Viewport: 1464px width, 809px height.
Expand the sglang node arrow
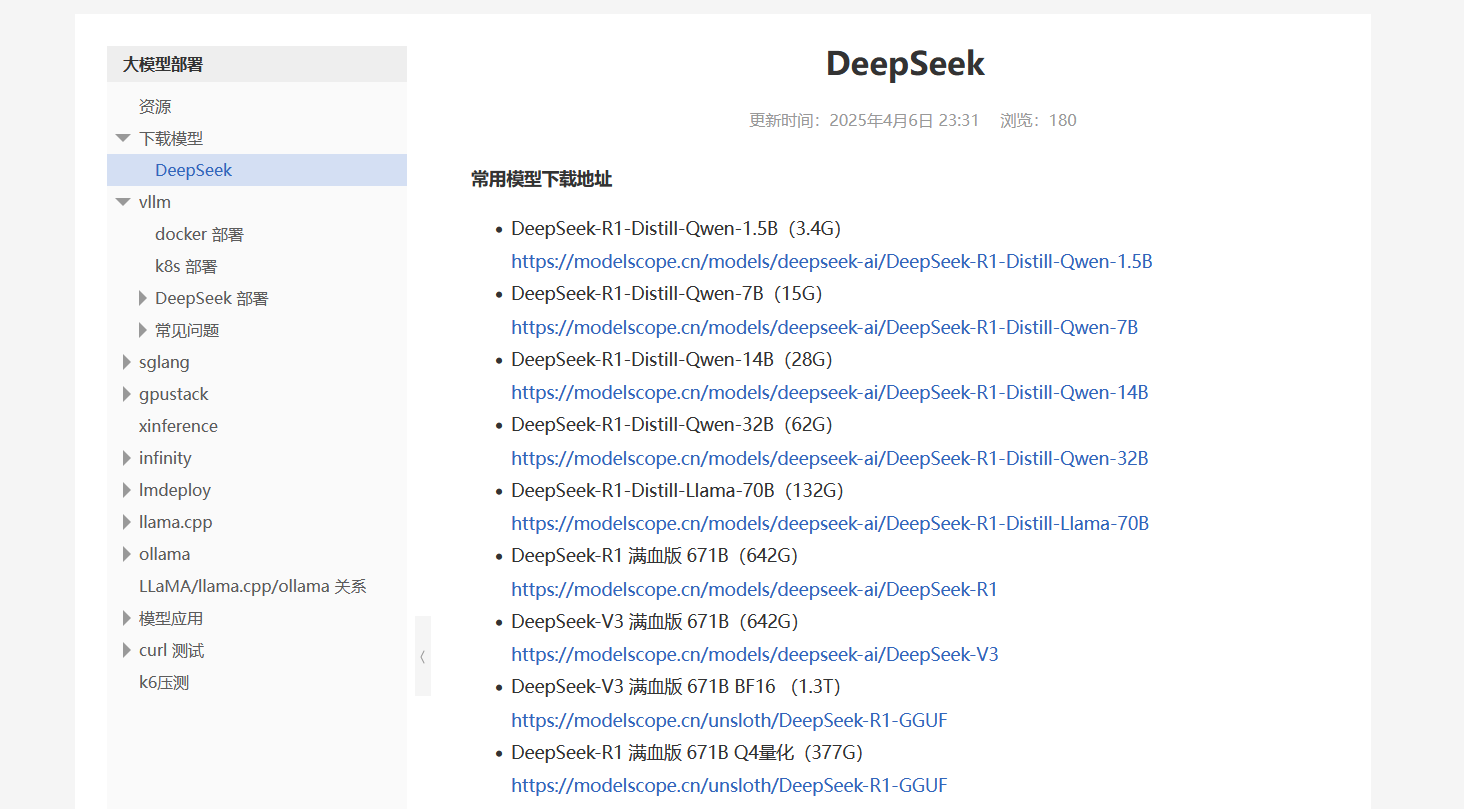point(127,362)
